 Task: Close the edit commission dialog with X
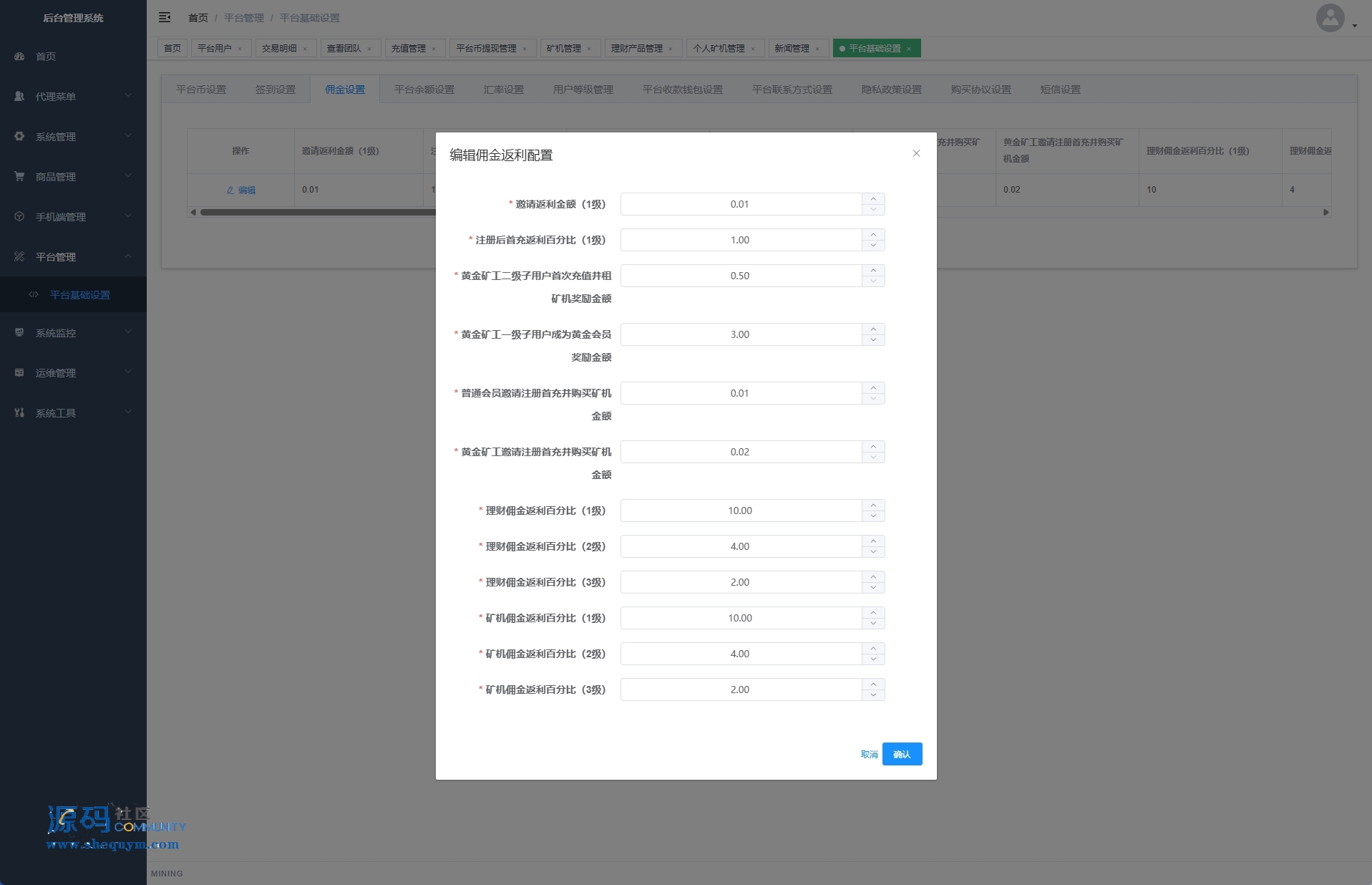click(x=916, y=153)
